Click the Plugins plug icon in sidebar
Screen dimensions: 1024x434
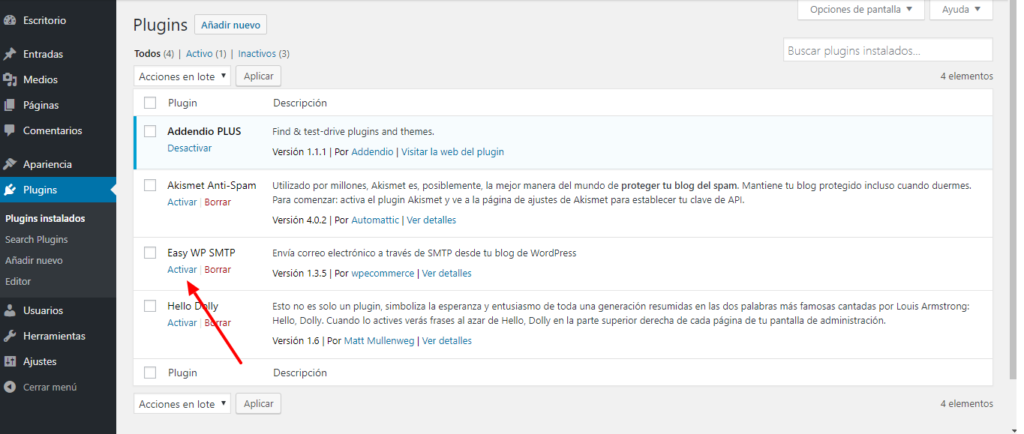[x=9, y=190]
